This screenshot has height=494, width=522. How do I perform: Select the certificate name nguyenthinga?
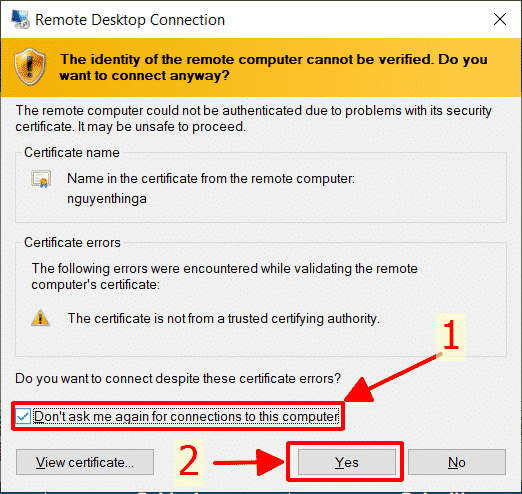click(107, 199)
